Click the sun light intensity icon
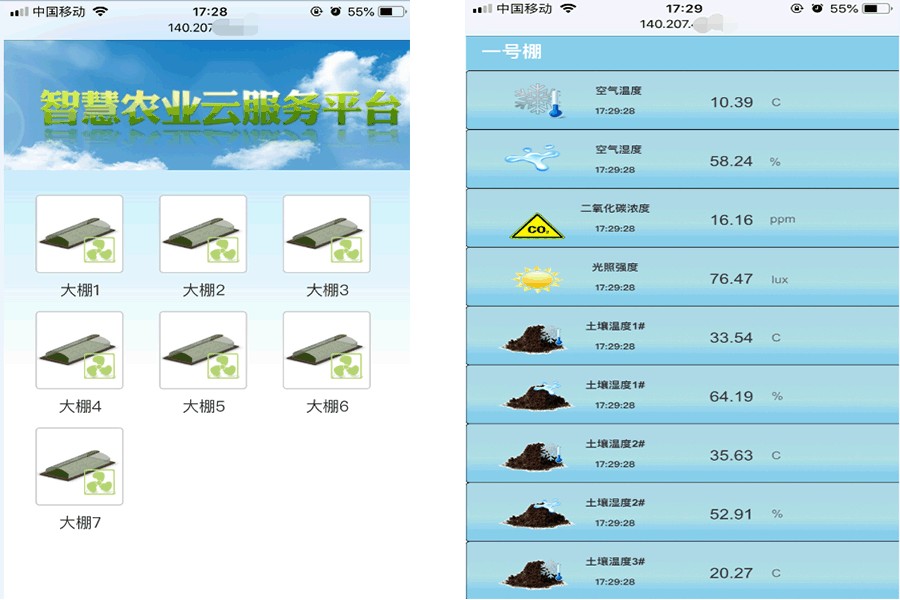 click(536, 277)
